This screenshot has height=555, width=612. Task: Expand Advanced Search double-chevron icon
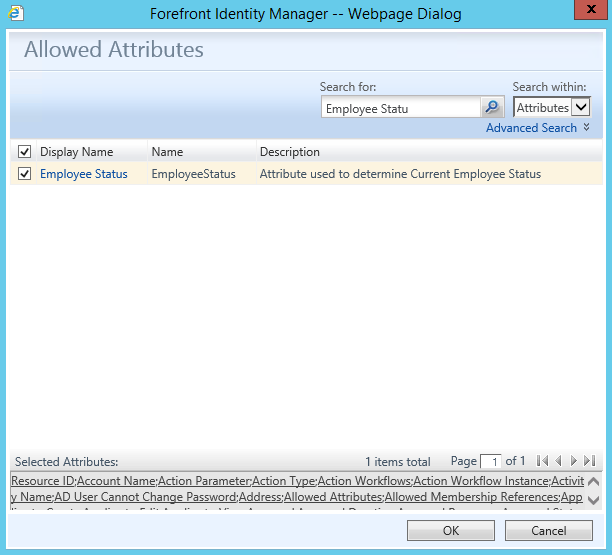tap(586, 127)
